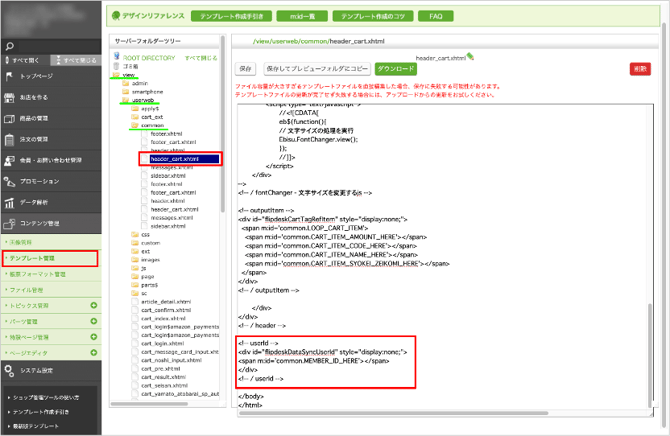Click the データ解析 chart icon
670x436 pixels.
coord(10,201)
